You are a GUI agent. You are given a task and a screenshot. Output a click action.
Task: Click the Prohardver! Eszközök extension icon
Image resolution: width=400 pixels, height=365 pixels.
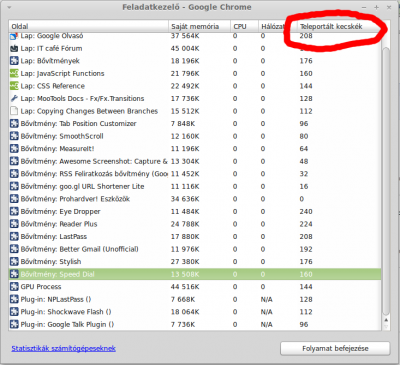14,199
